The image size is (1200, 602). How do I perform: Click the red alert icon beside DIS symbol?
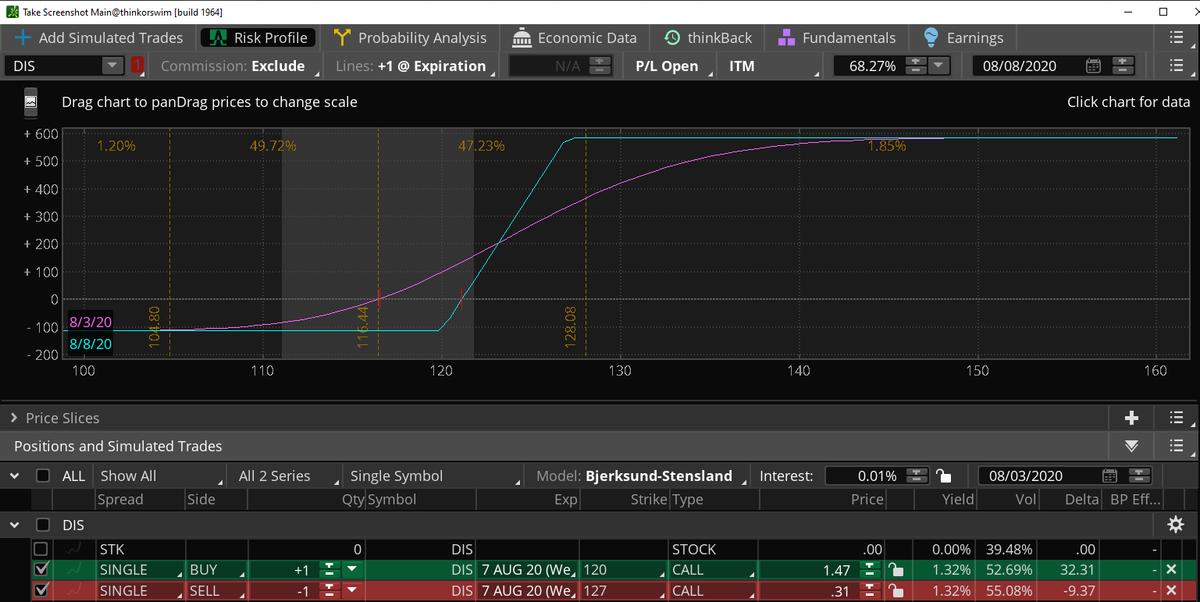(x=137, y=66)
